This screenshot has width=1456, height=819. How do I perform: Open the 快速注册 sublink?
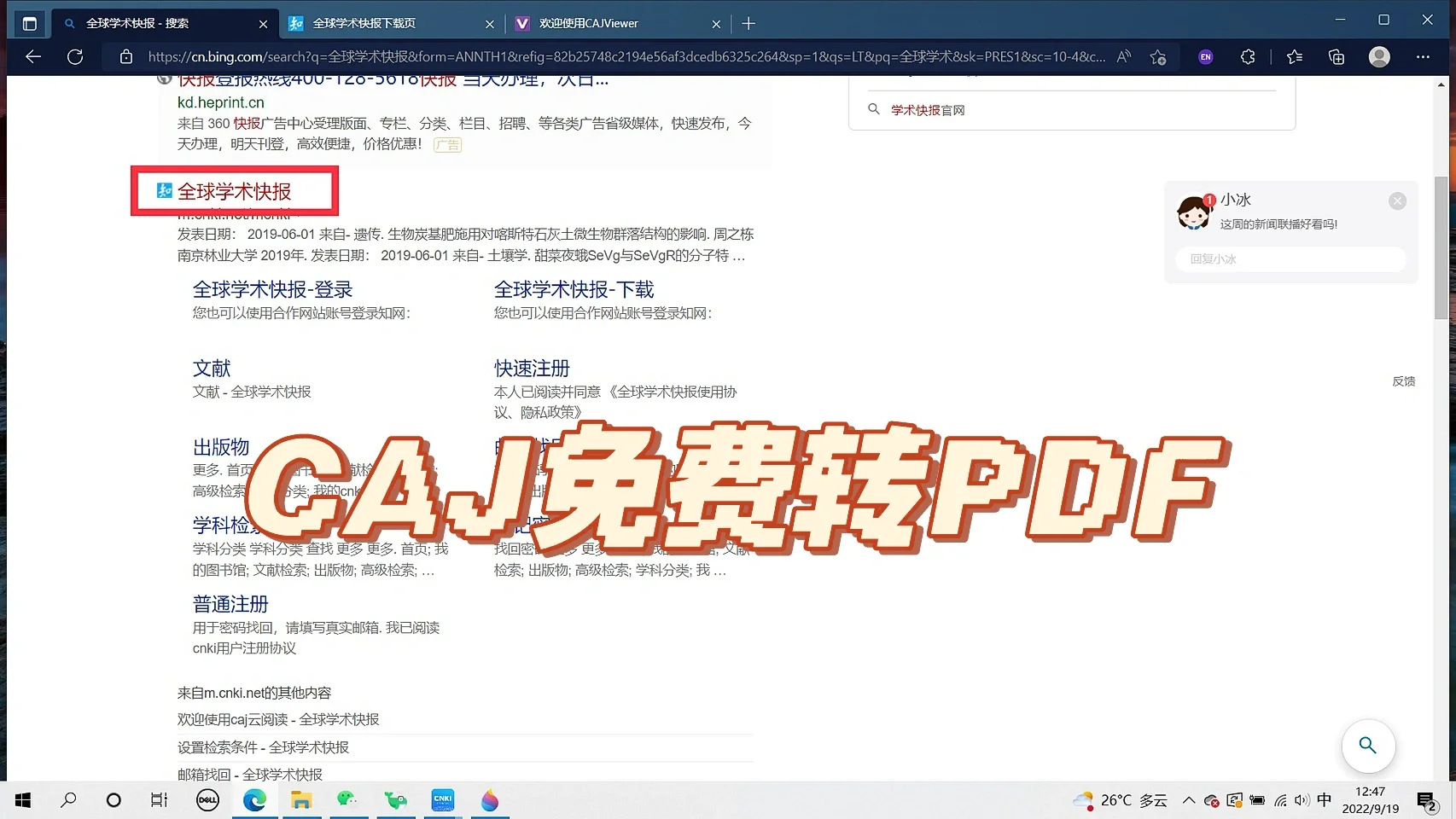point(532,368)
